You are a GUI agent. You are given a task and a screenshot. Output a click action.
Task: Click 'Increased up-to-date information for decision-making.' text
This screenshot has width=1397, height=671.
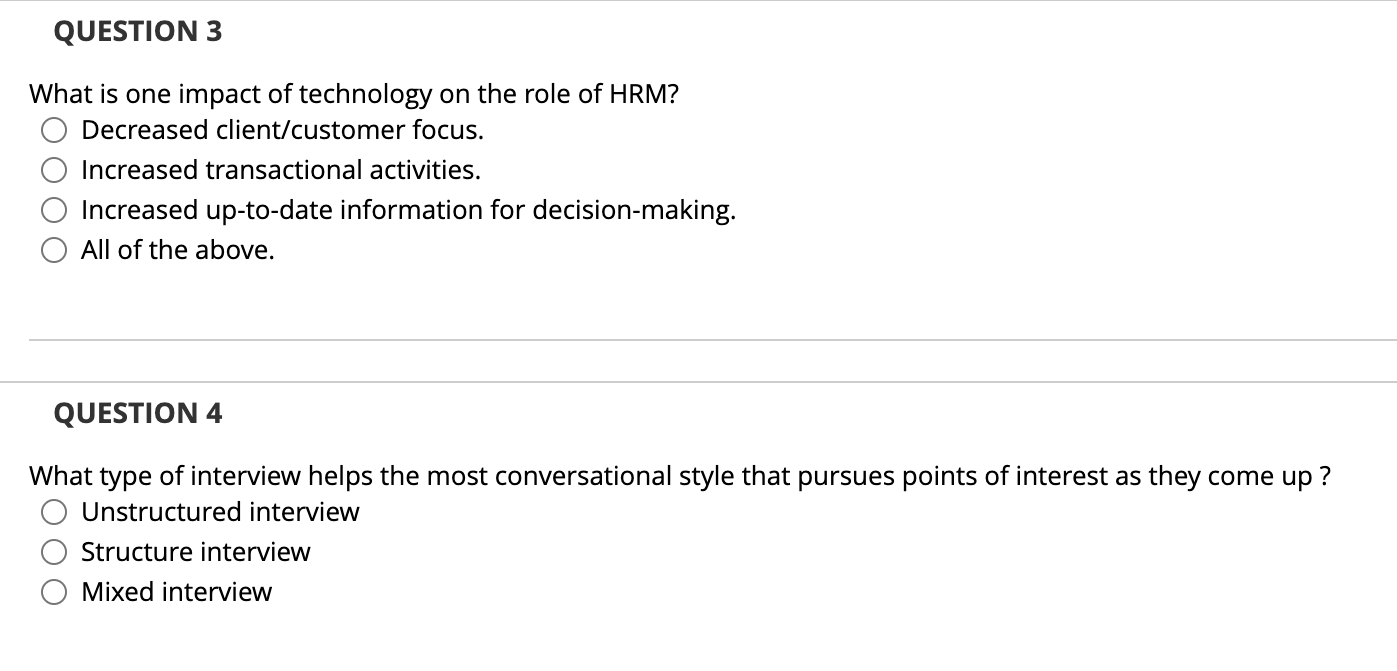tap(408, 210)
